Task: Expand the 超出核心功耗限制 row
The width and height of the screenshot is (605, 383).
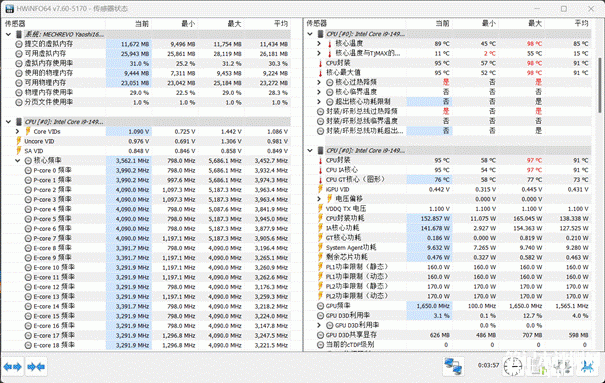Action: (319, 102)
